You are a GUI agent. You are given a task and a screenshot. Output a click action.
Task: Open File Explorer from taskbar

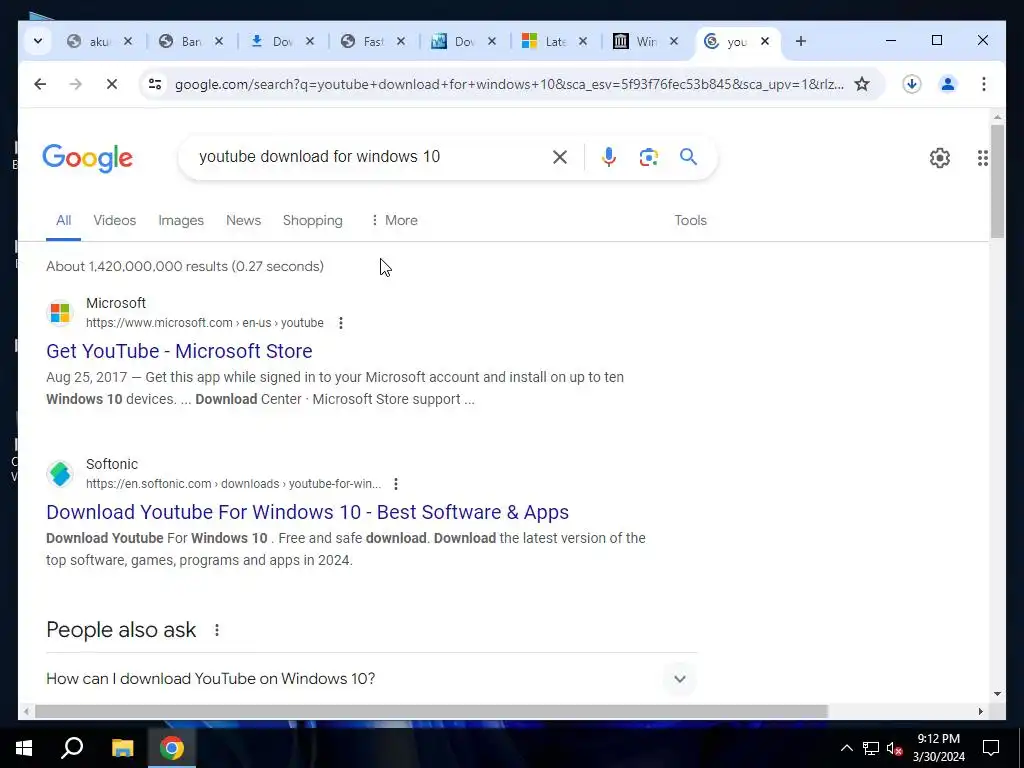point(122,748)
